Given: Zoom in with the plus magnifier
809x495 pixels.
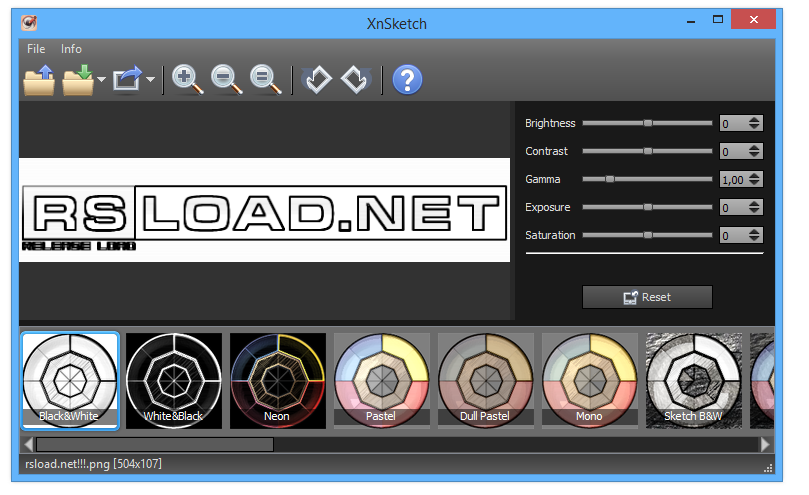Looking at the screenshot, I should [187, 80].
